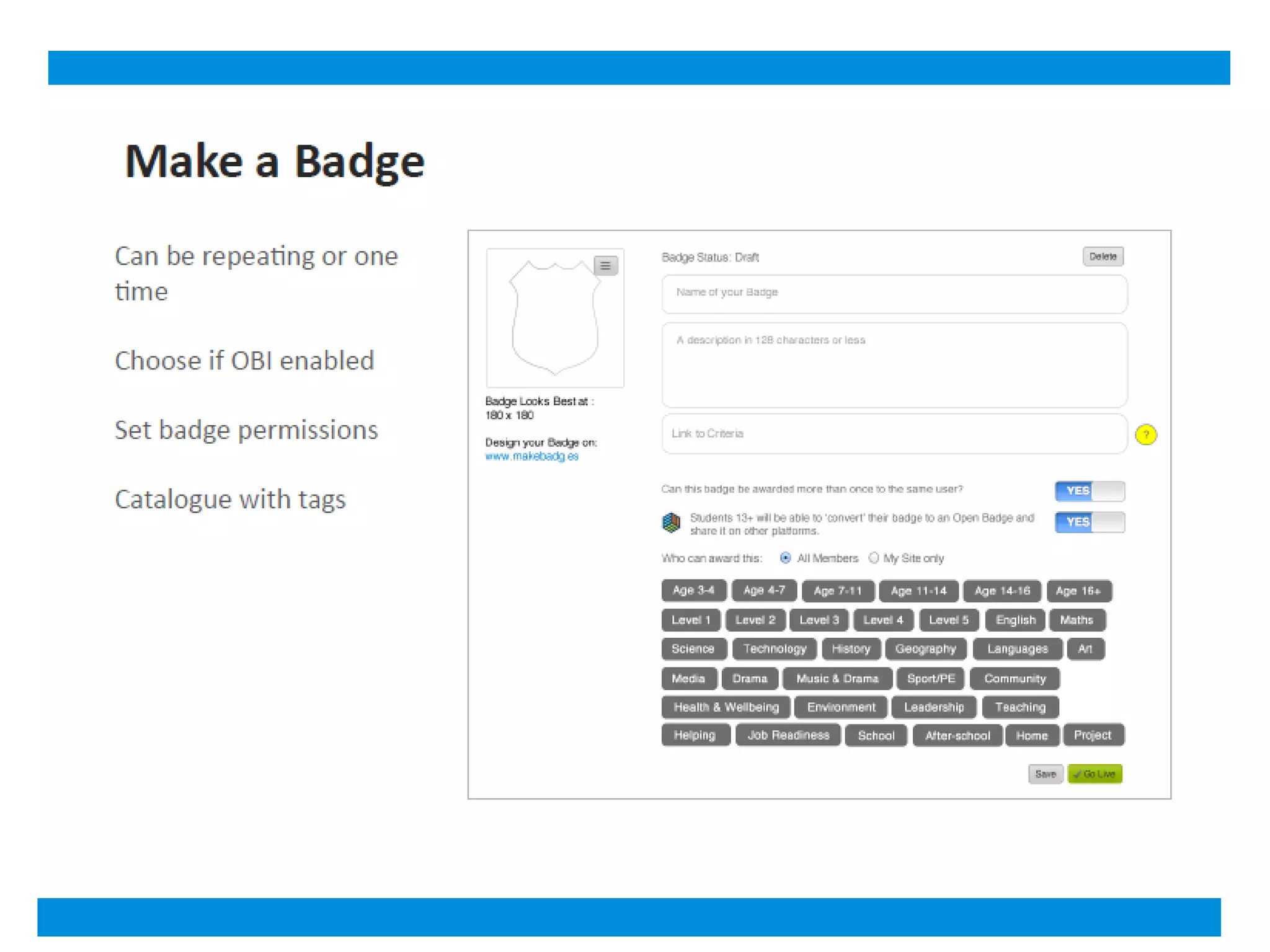
Task: Select the Age 7-11 tag
Action: click(837, 591)
